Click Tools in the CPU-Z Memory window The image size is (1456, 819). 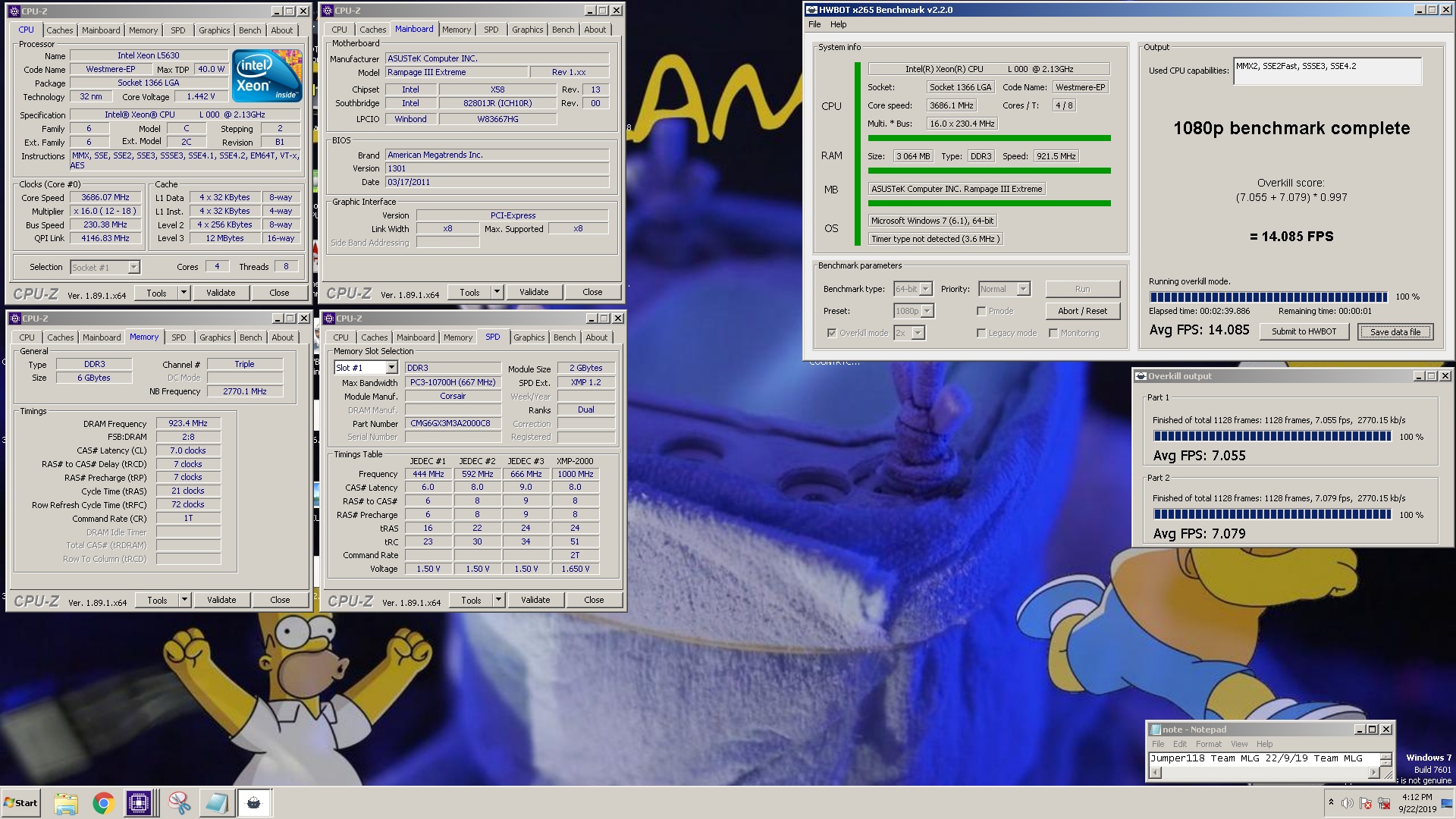coord(158,600)
